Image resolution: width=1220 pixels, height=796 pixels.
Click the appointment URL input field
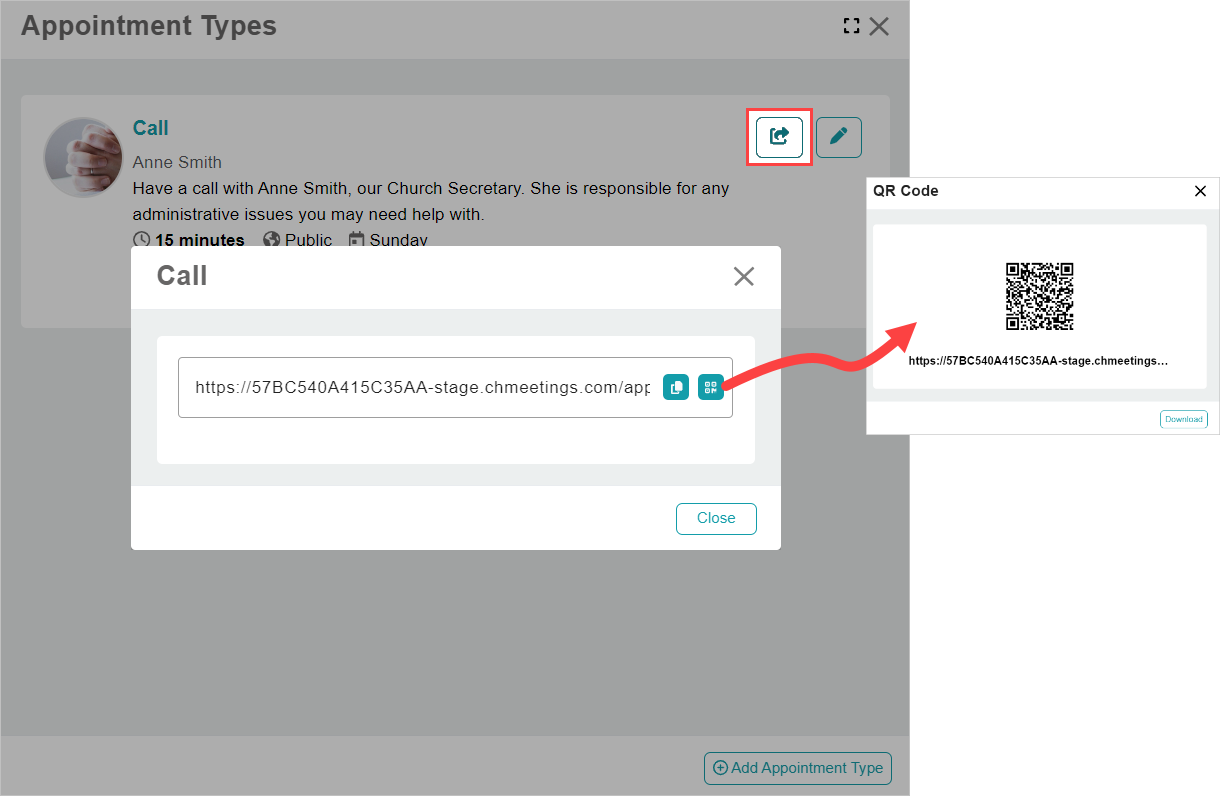(455, 387)
